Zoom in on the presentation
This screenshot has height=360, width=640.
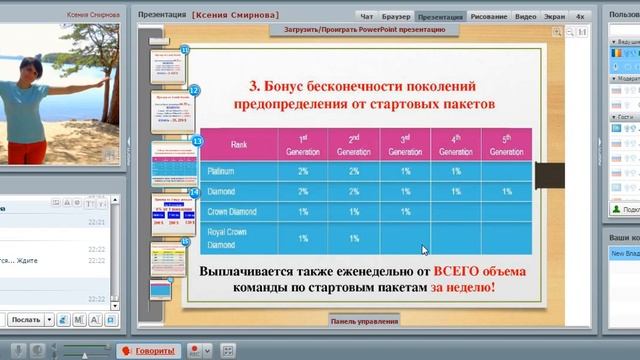click(x=557, y=32)
